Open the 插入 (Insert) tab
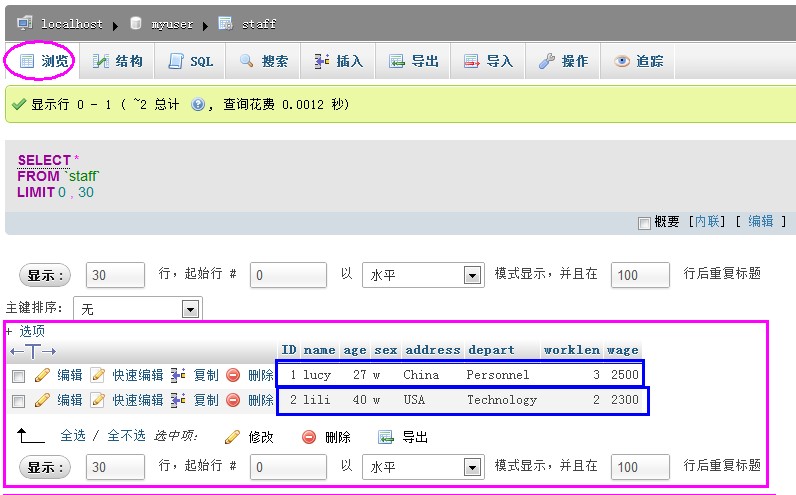 pos(338,61)
